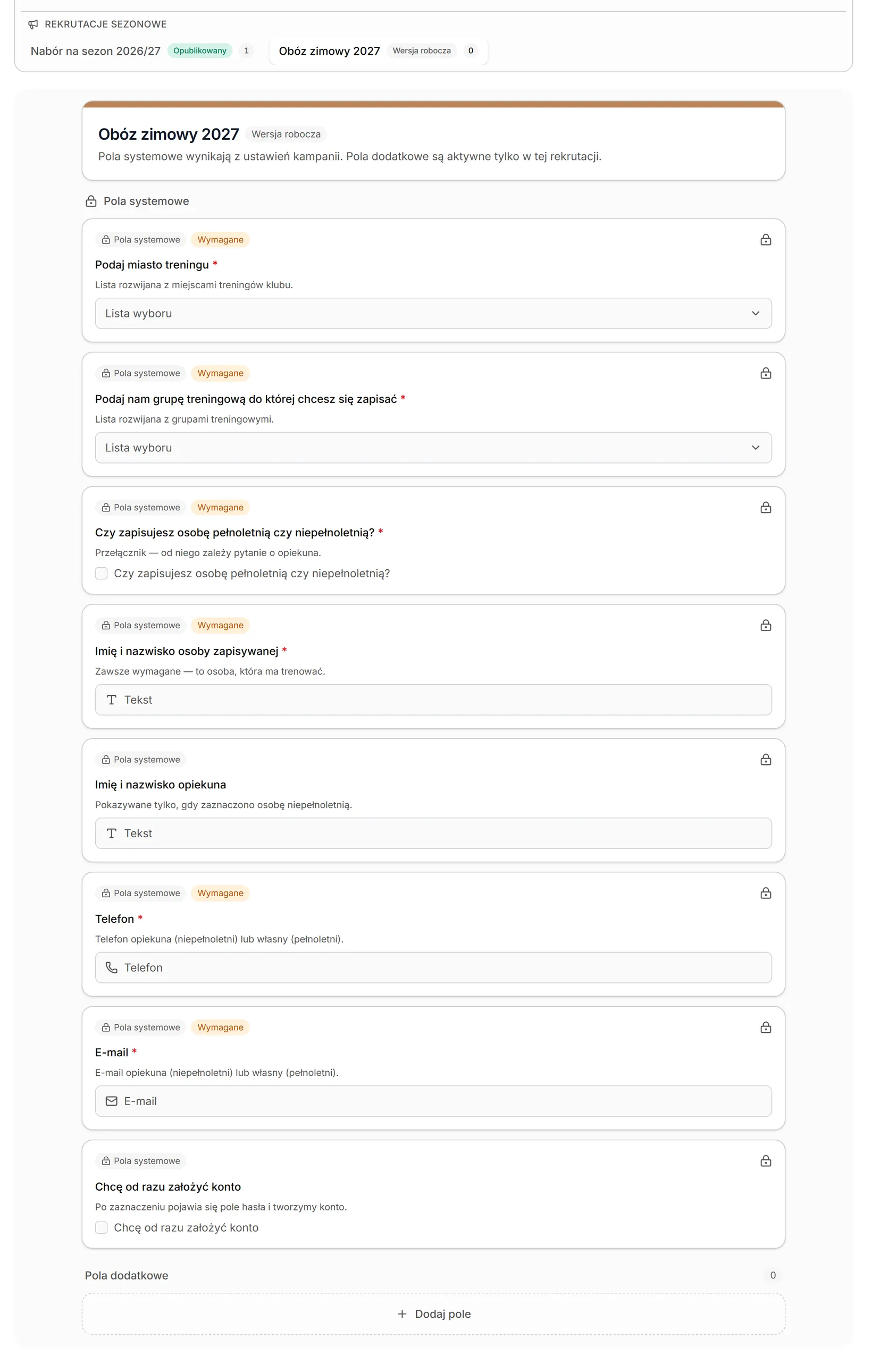The height and width of the screenshot is (1372, 872).
Task: Click lock icon on Chcę od razu założyć konto card
Action: 766,1160
